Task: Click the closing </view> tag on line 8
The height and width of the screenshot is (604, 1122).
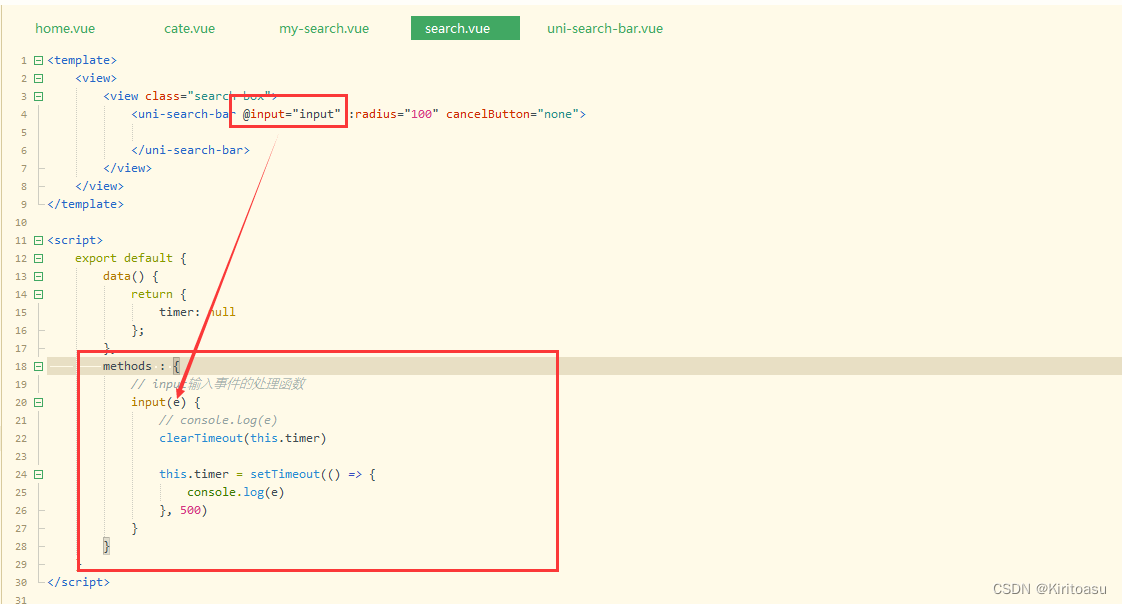Action: pyautogui.click(x=99, y=185)
